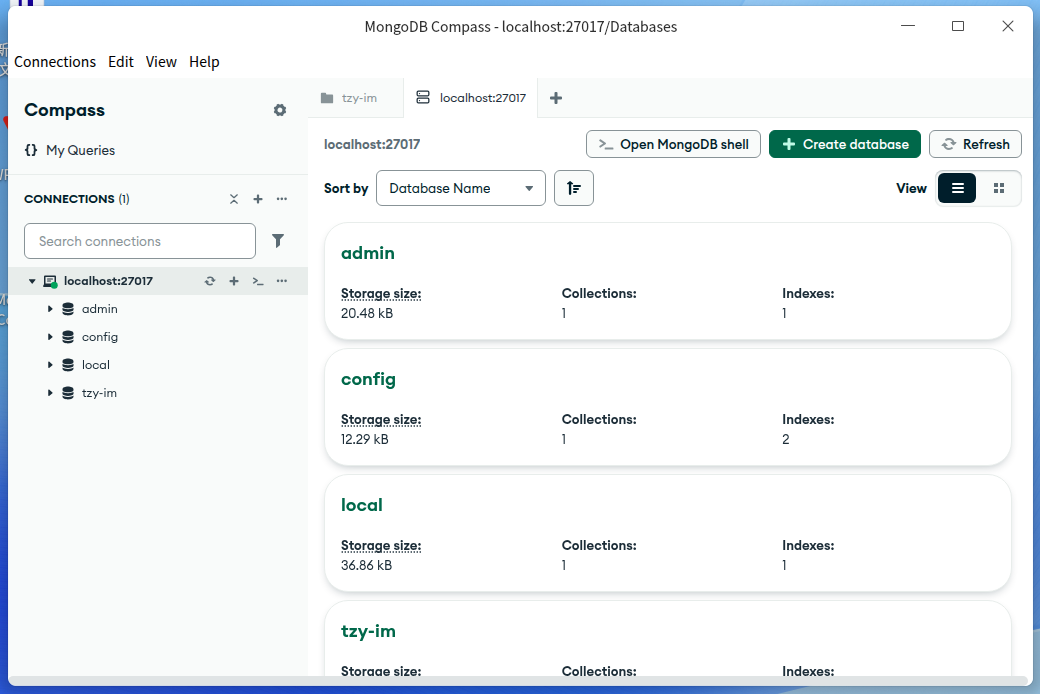This screenshot has height=694, width=1040.
Task: Click Create database button
Action: [844, 144]
